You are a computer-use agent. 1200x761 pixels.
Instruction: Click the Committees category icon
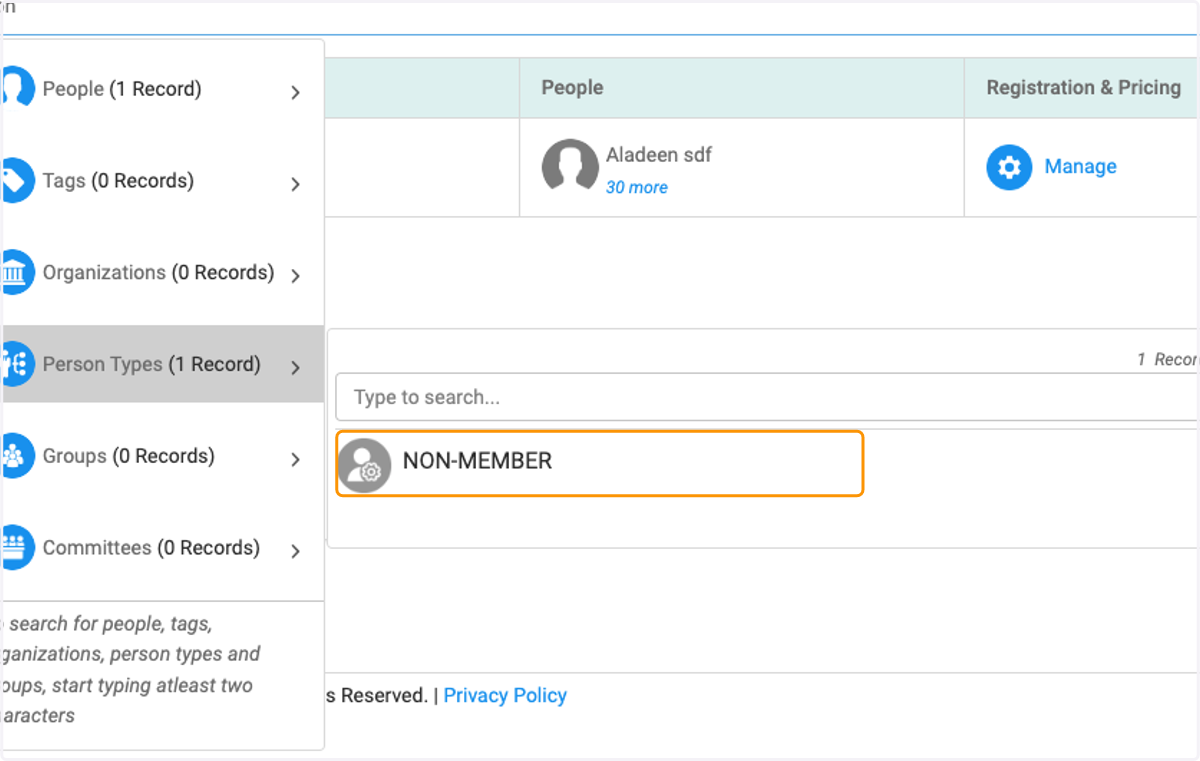(x=17, y=548)
